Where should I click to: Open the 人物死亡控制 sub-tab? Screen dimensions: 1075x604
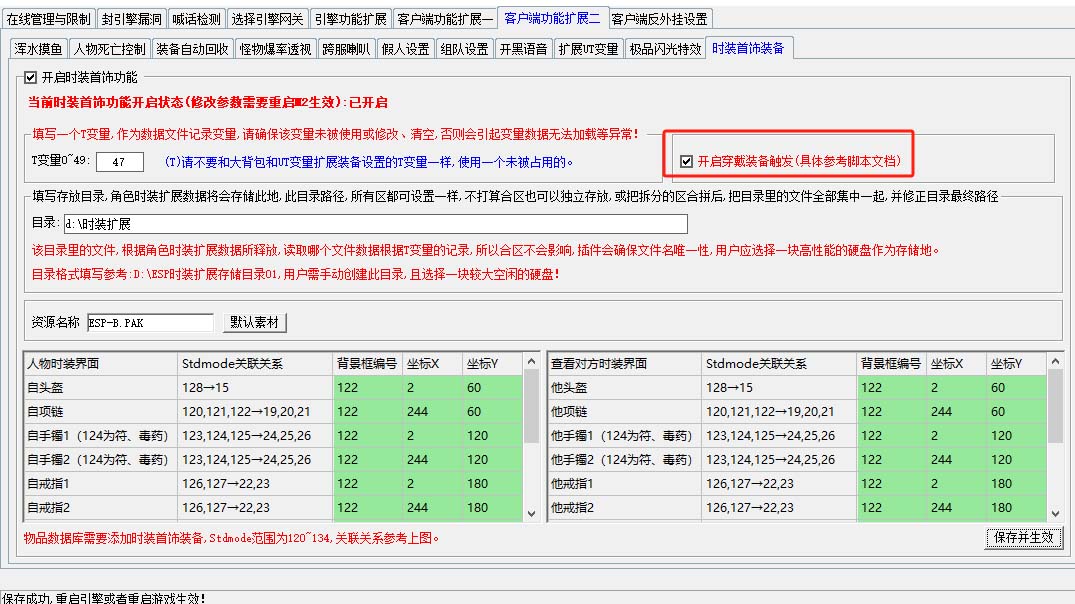pyautogui.click(x=110, y=49)
